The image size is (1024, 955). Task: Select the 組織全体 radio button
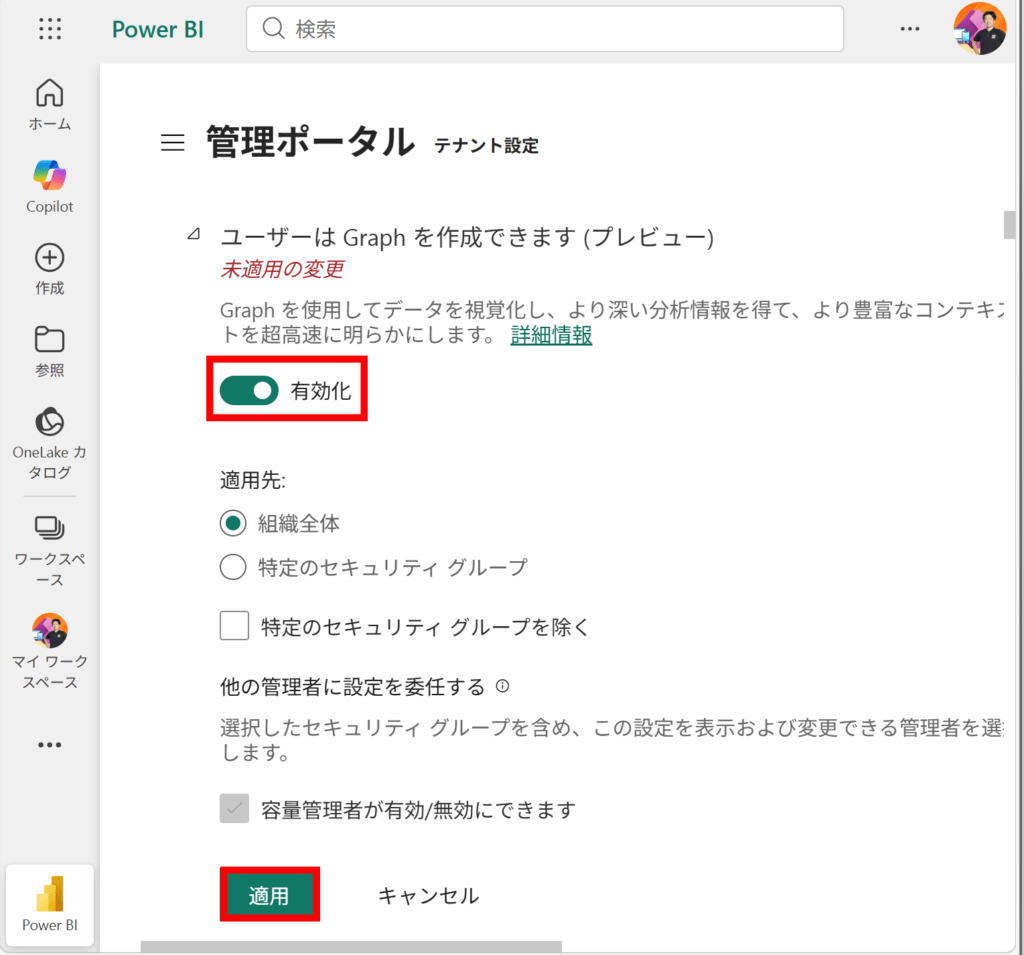(x=233, y=523)
